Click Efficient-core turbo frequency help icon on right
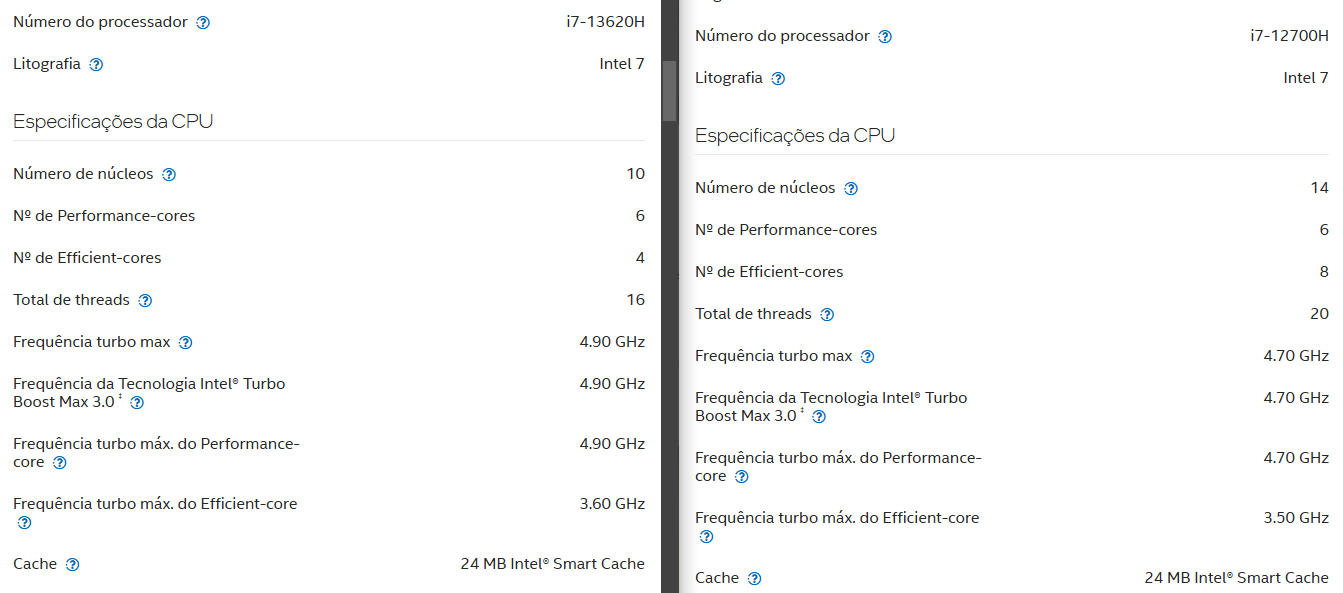This screenshot has height=593, width=1343. click(x=706, y=537)
